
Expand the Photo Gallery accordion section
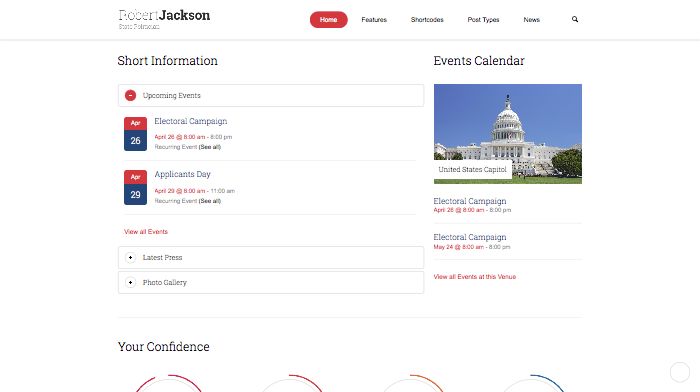[x=271, y=283]
